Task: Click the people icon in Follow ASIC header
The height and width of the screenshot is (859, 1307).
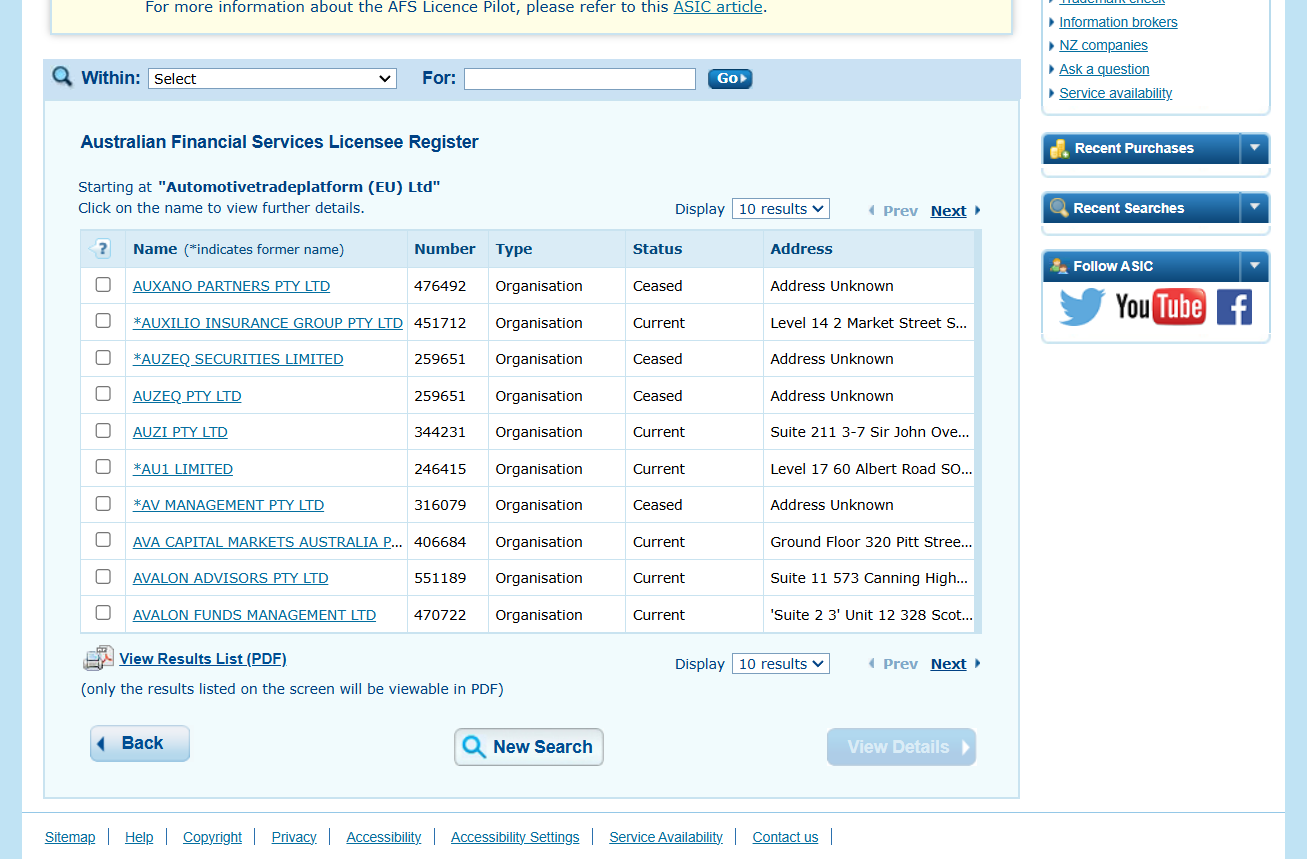Action: [1059, 266]
